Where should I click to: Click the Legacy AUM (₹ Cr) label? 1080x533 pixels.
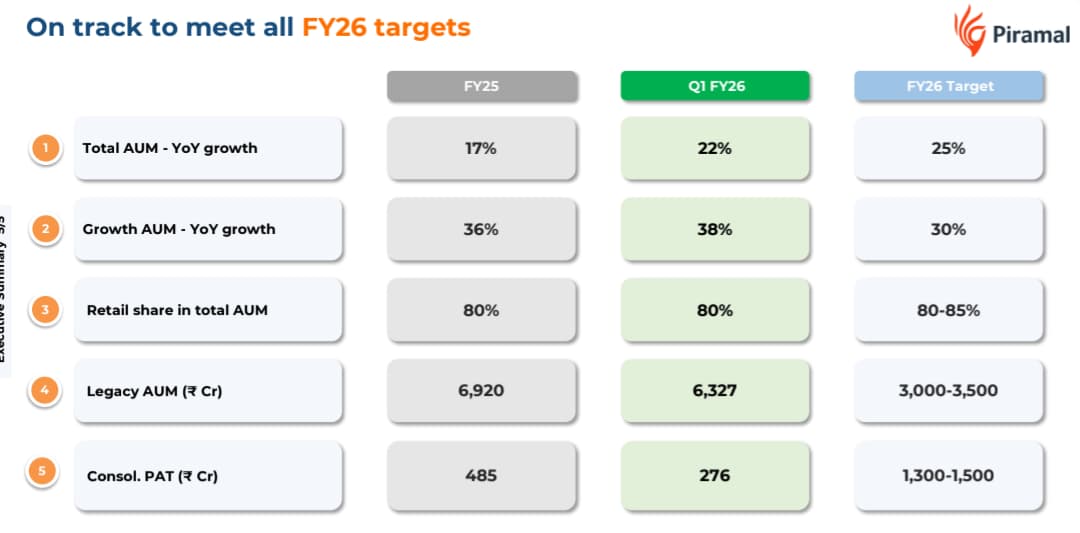tap(154, 391)
